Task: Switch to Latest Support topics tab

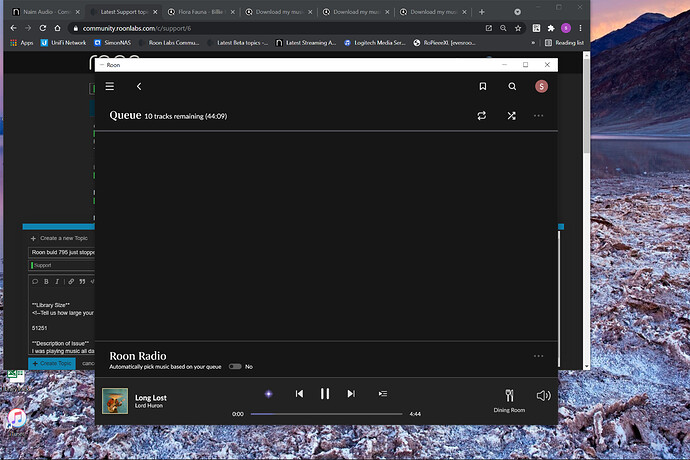Action: point(123,12)
